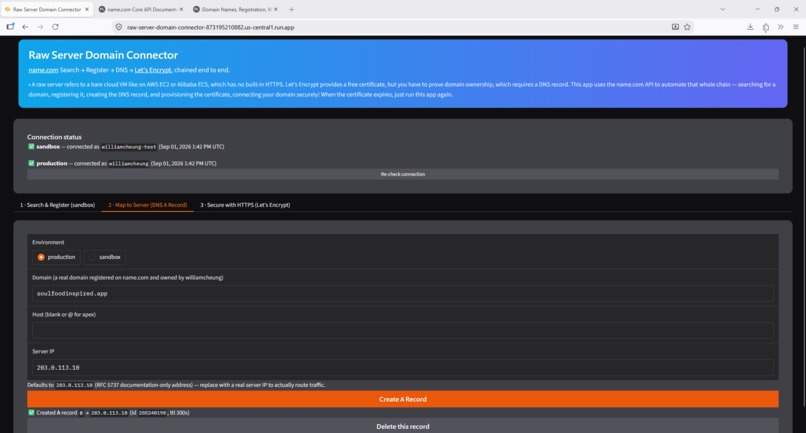806x433 pixels.
Task: Show more toolbar tools via the chevron
Action: (780, 27)
